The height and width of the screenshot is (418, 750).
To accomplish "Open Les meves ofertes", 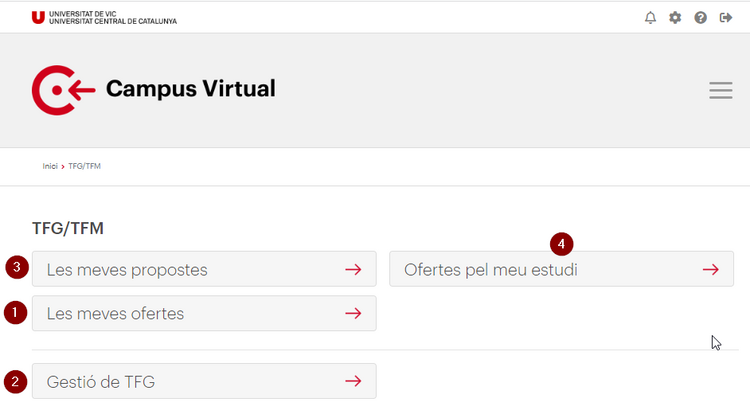I will pos(204,313).
